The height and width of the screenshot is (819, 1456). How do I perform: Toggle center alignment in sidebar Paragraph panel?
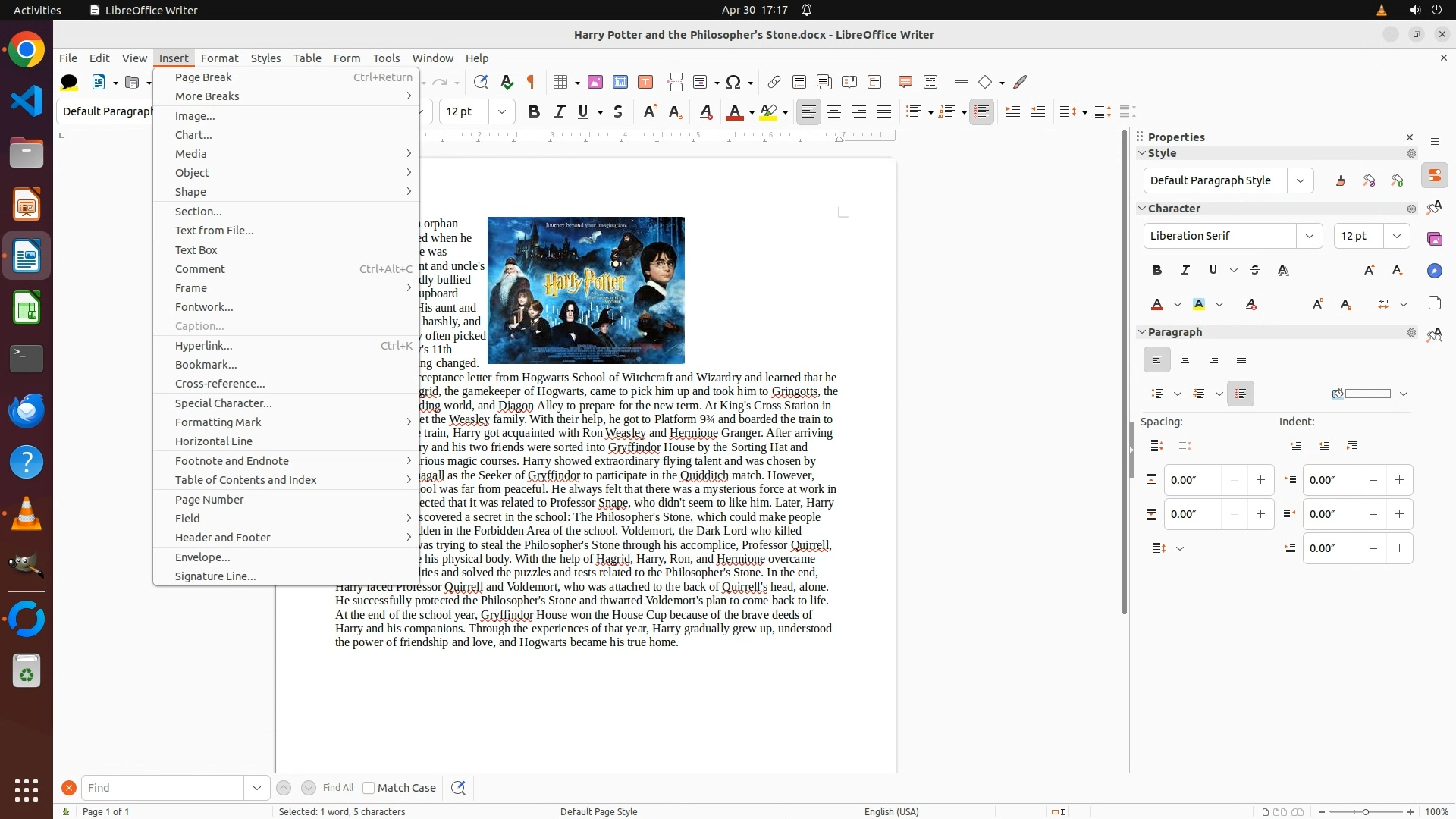coord(1185,359)
